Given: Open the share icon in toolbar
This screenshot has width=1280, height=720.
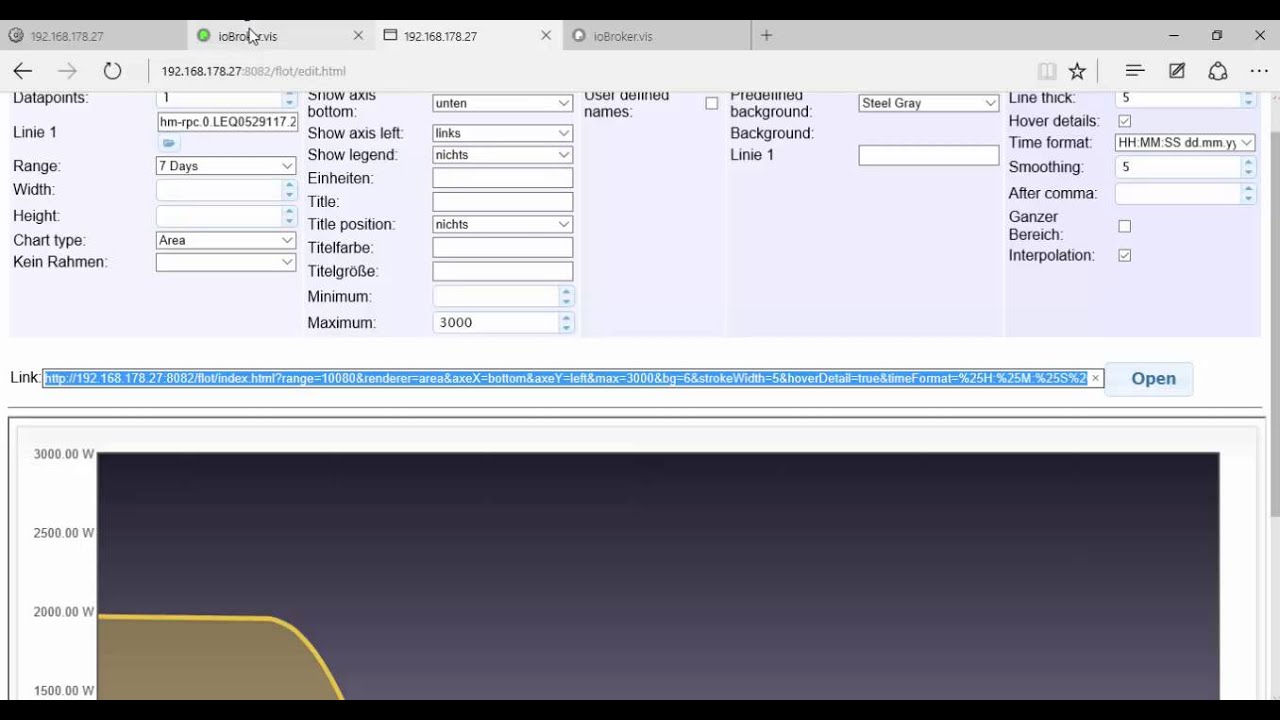Looking at the screenshot, I should pyautogui.click(x=1218, y=71).
